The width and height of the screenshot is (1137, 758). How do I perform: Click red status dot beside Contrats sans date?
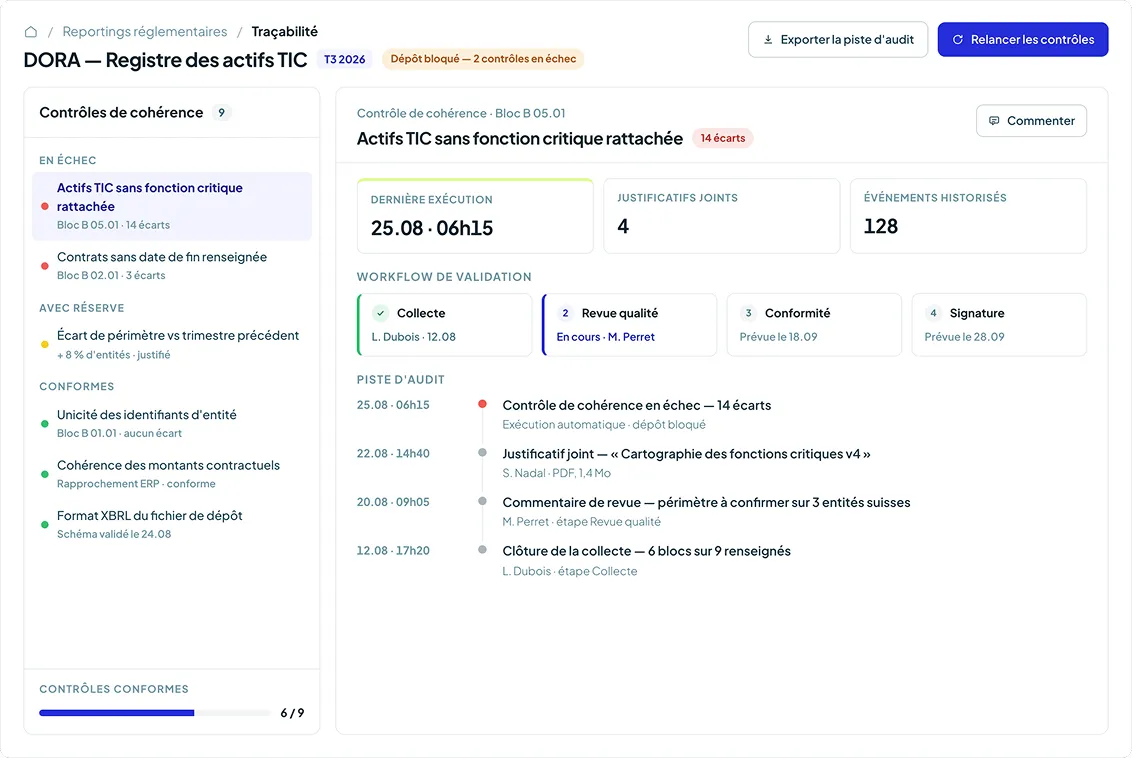click(x=45, y=266)
